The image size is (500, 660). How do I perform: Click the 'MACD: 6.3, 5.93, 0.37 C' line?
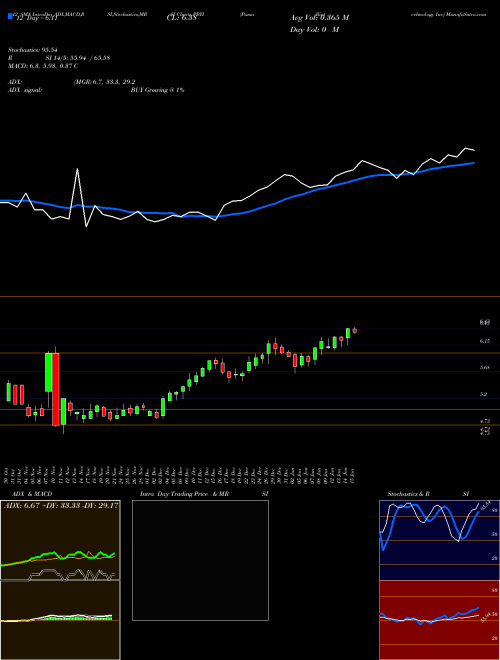(43, 66)
